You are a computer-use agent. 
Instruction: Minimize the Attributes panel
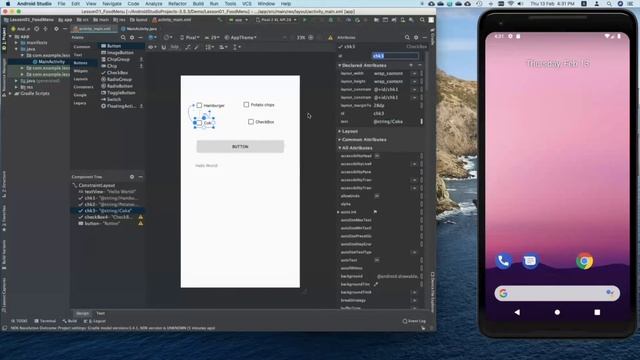tap(424, 38)
